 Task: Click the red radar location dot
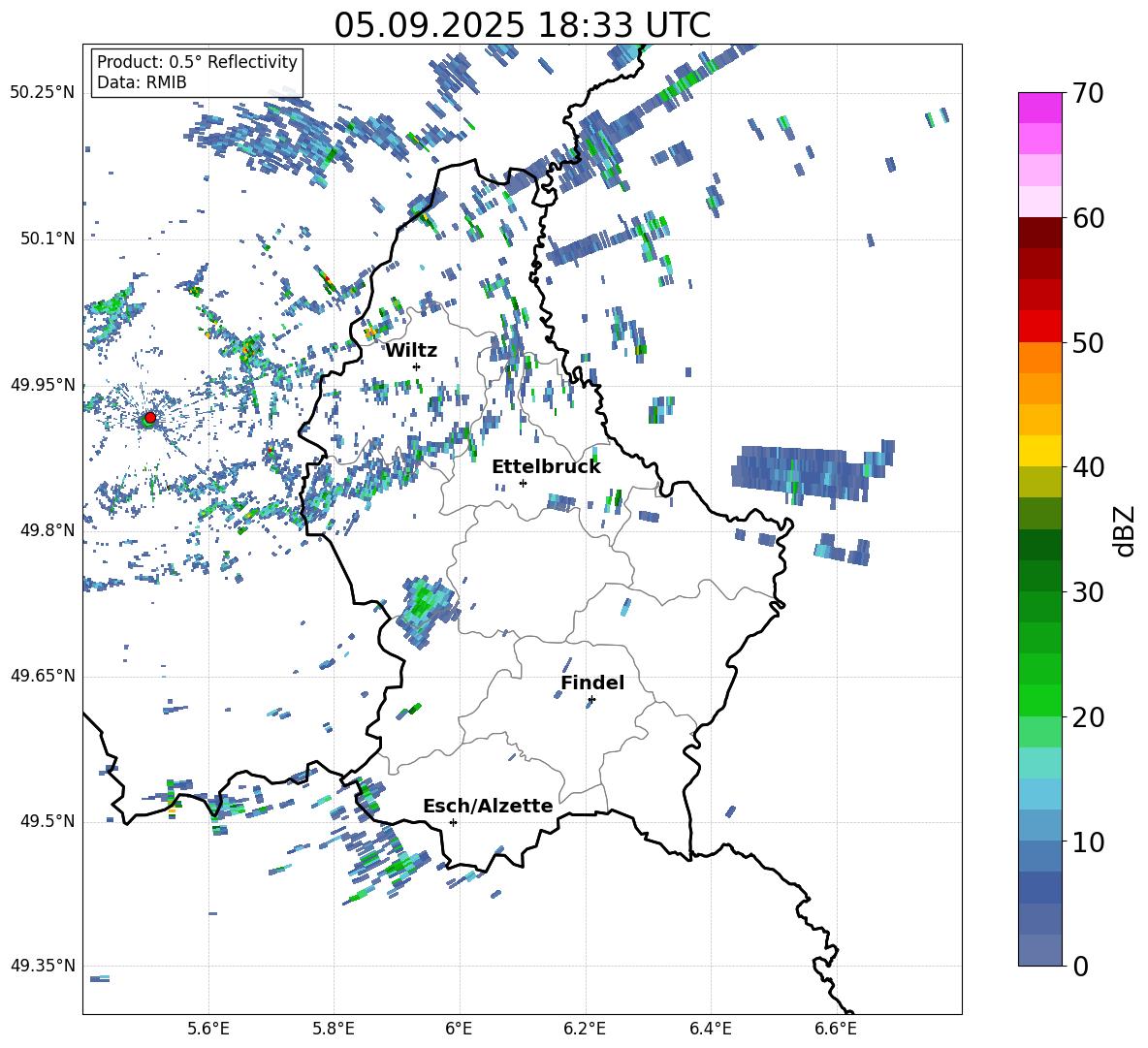pyautogui.click(x=150, y=418)
